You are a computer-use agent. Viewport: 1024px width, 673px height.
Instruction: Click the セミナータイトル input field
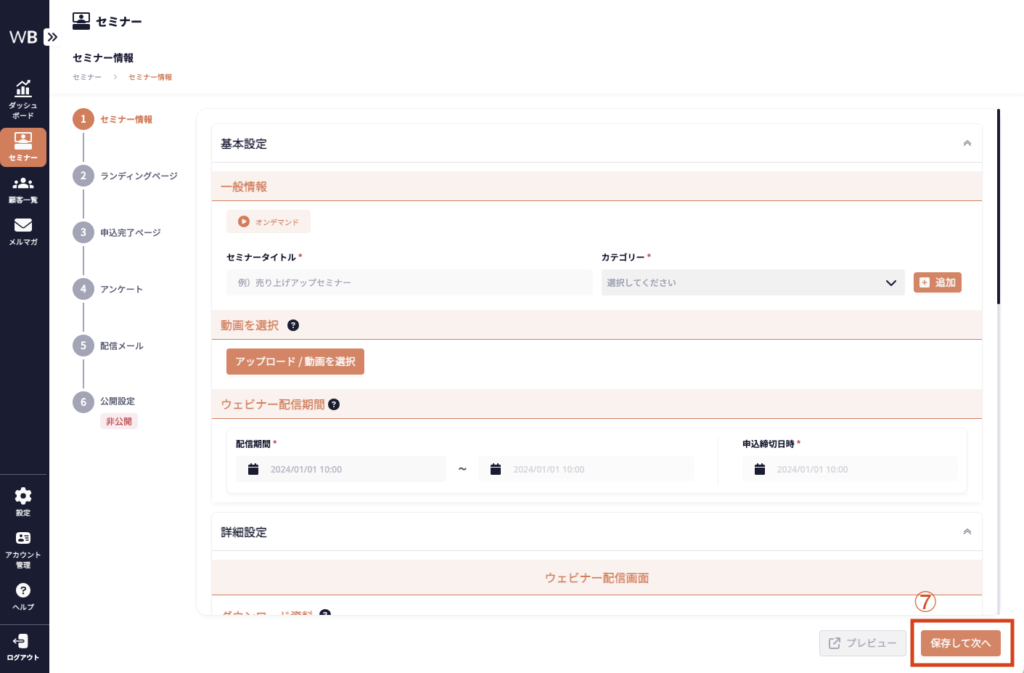407,283
